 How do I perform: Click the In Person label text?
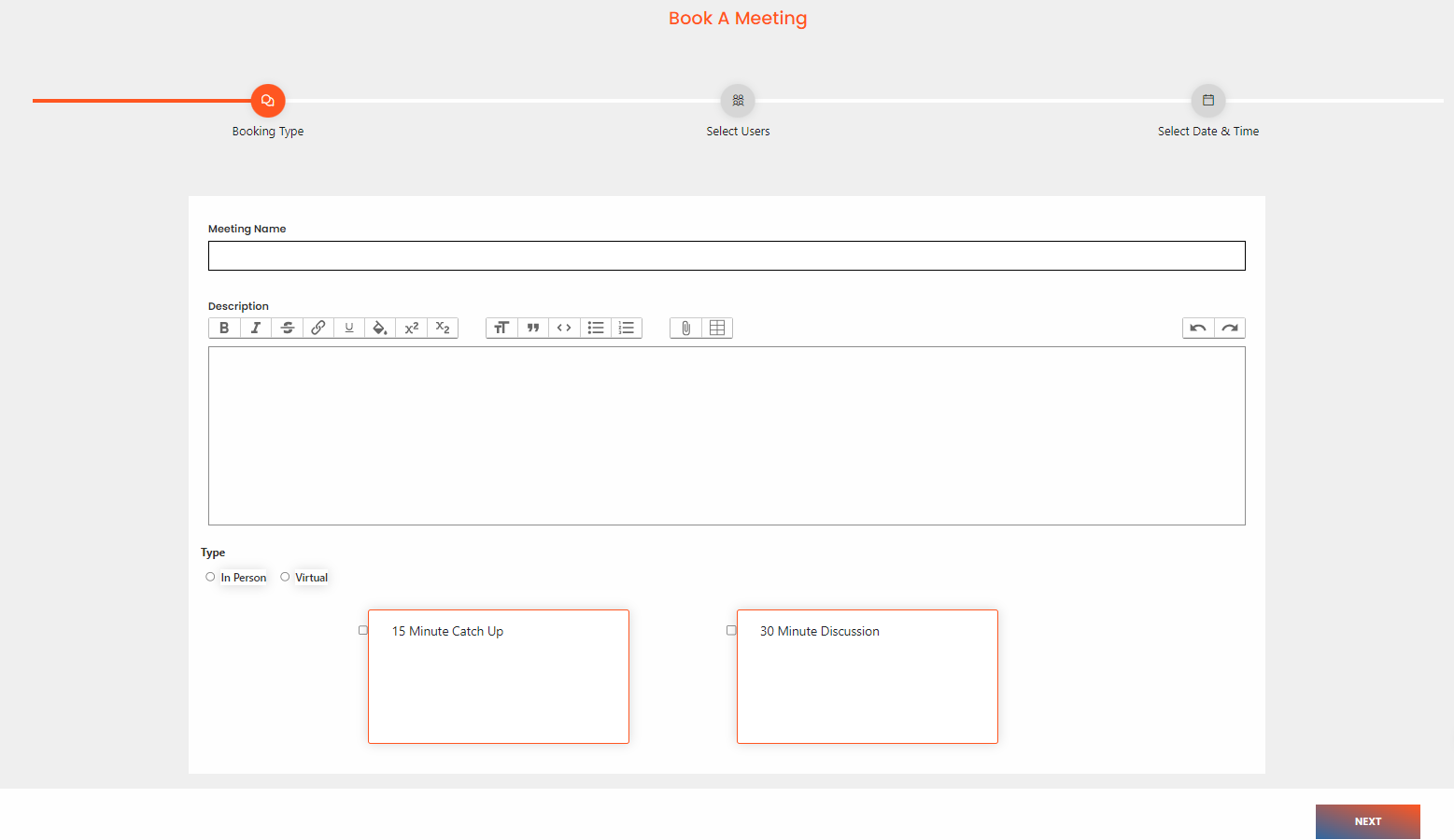[244, 578]
